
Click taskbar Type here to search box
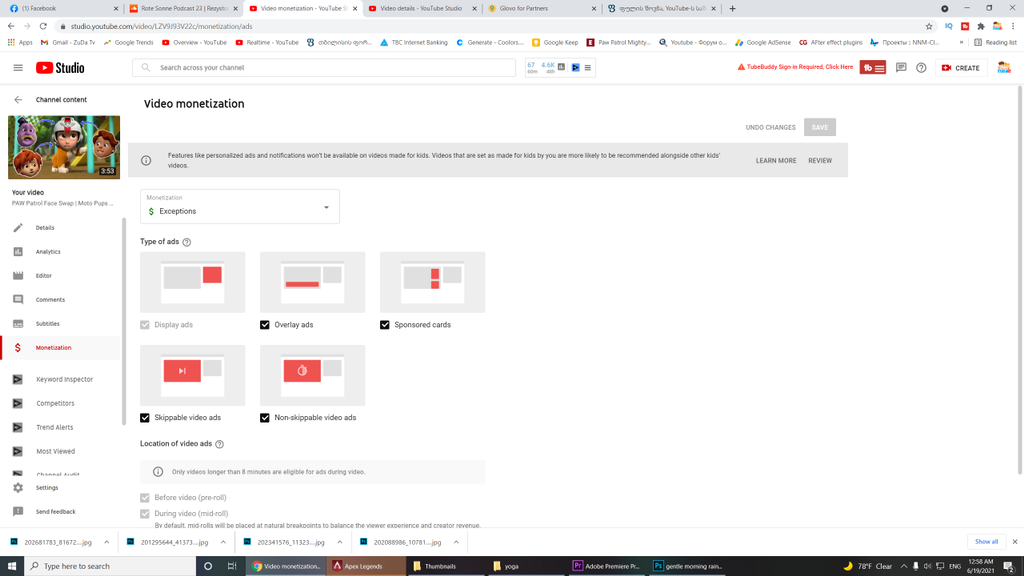[110, 566]
